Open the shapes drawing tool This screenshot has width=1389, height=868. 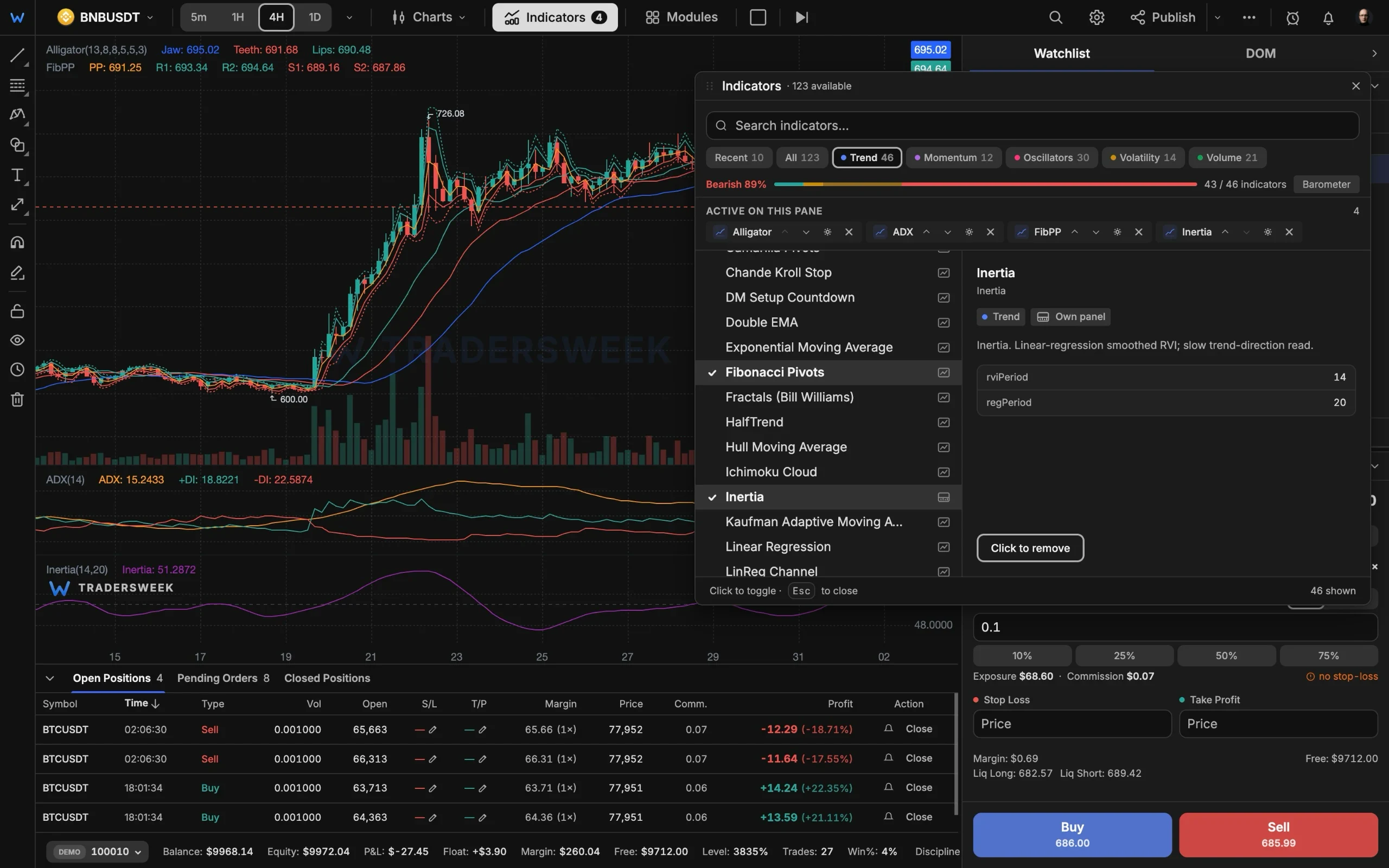click(17, 145)
